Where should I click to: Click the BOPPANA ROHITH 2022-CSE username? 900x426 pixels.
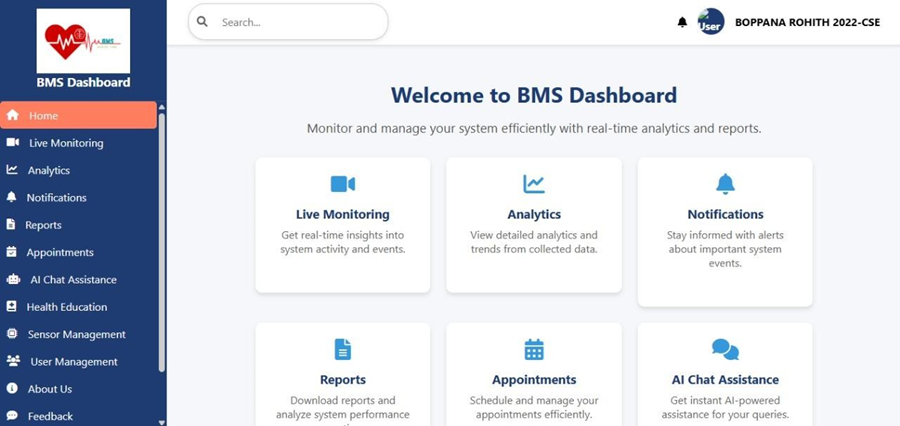(807, 22)
